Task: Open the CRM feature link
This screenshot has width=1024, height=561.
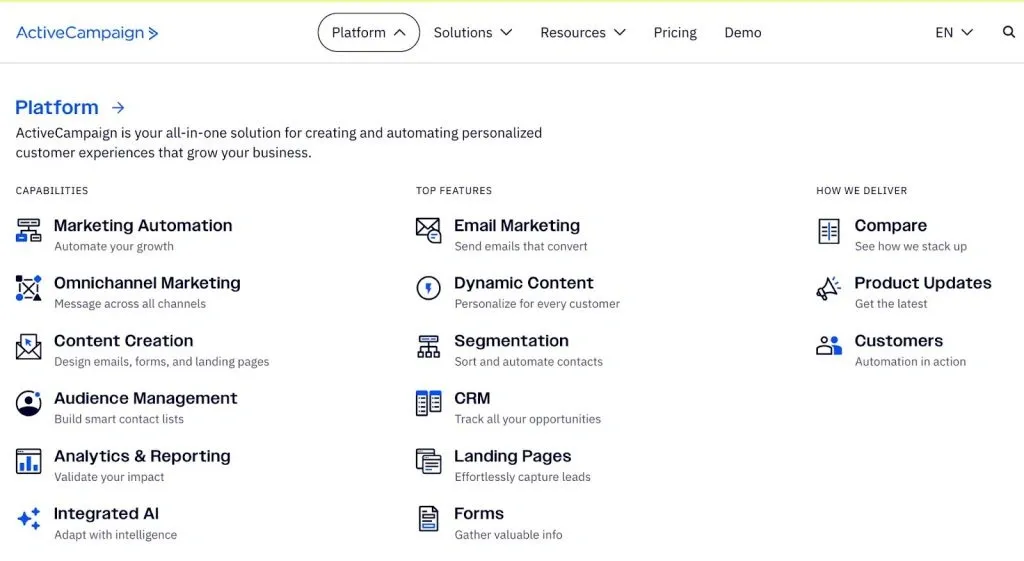Action: pos(472,398)
